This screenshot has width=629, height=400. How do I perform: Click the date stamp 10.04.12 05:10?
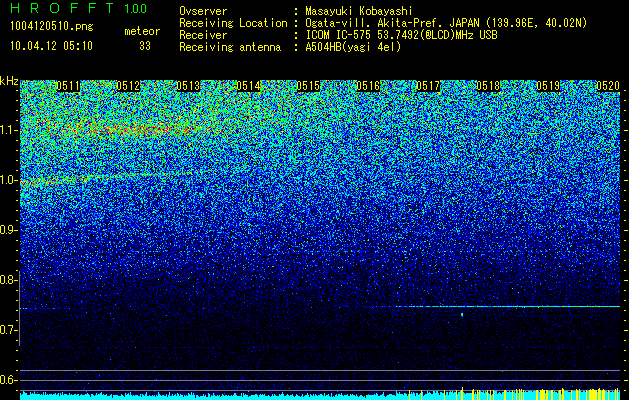tap(51, 46)
